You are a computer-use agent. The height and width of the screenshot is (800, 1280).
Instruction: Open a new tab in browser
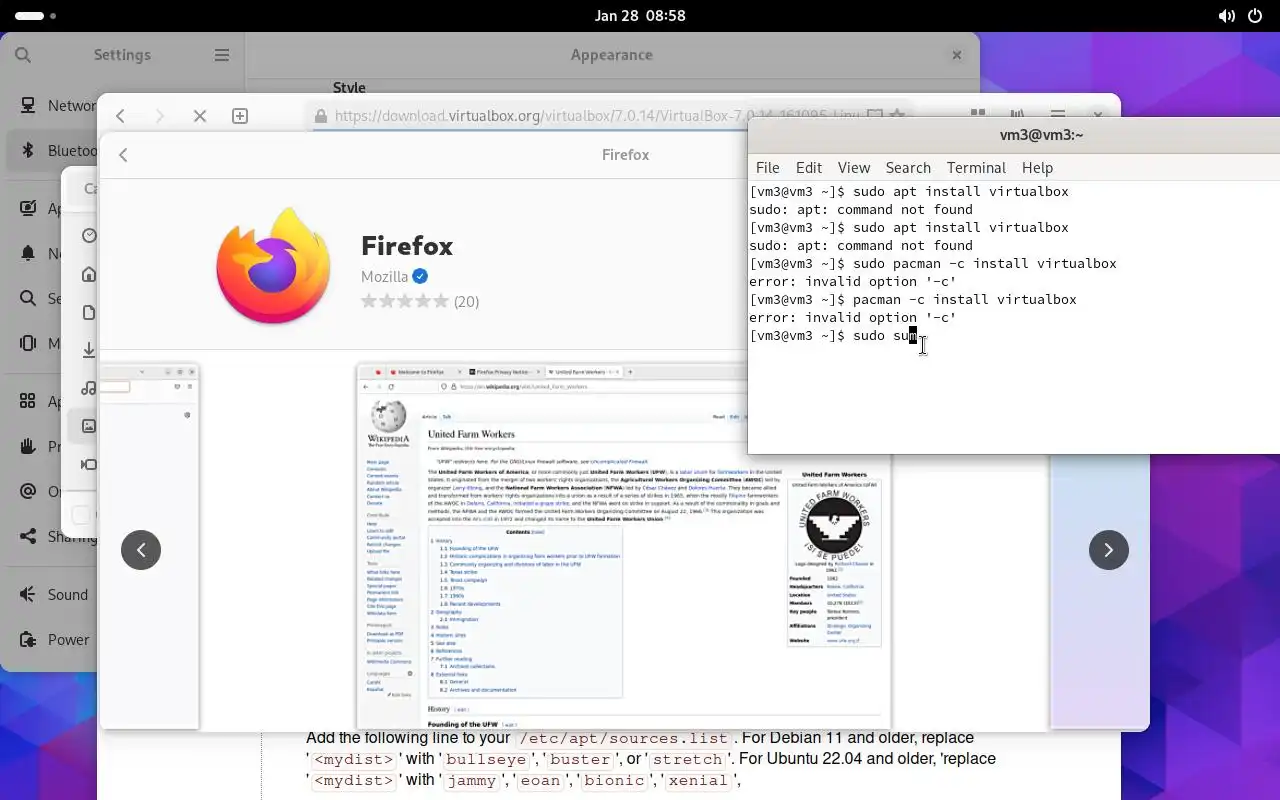[x=240, y=116]
